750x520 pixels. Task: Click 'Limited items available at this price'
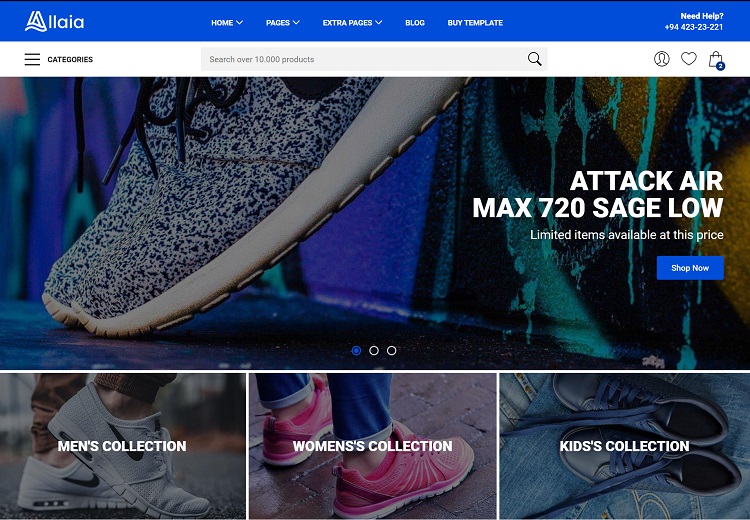[x=627, y=235]
